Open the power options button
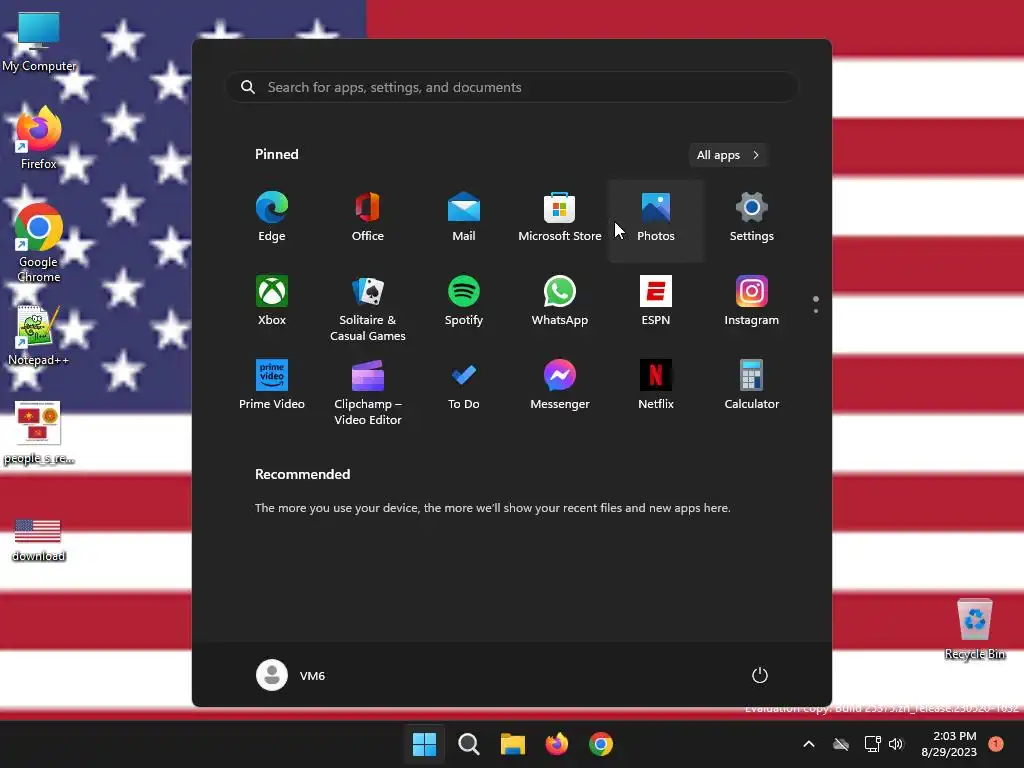 [760, 675]
